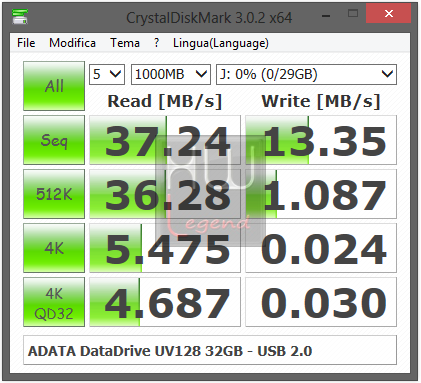Click the comment field with ADATA DataDrive text
Viewport: 421px width, 383px height.
point(210,350)
